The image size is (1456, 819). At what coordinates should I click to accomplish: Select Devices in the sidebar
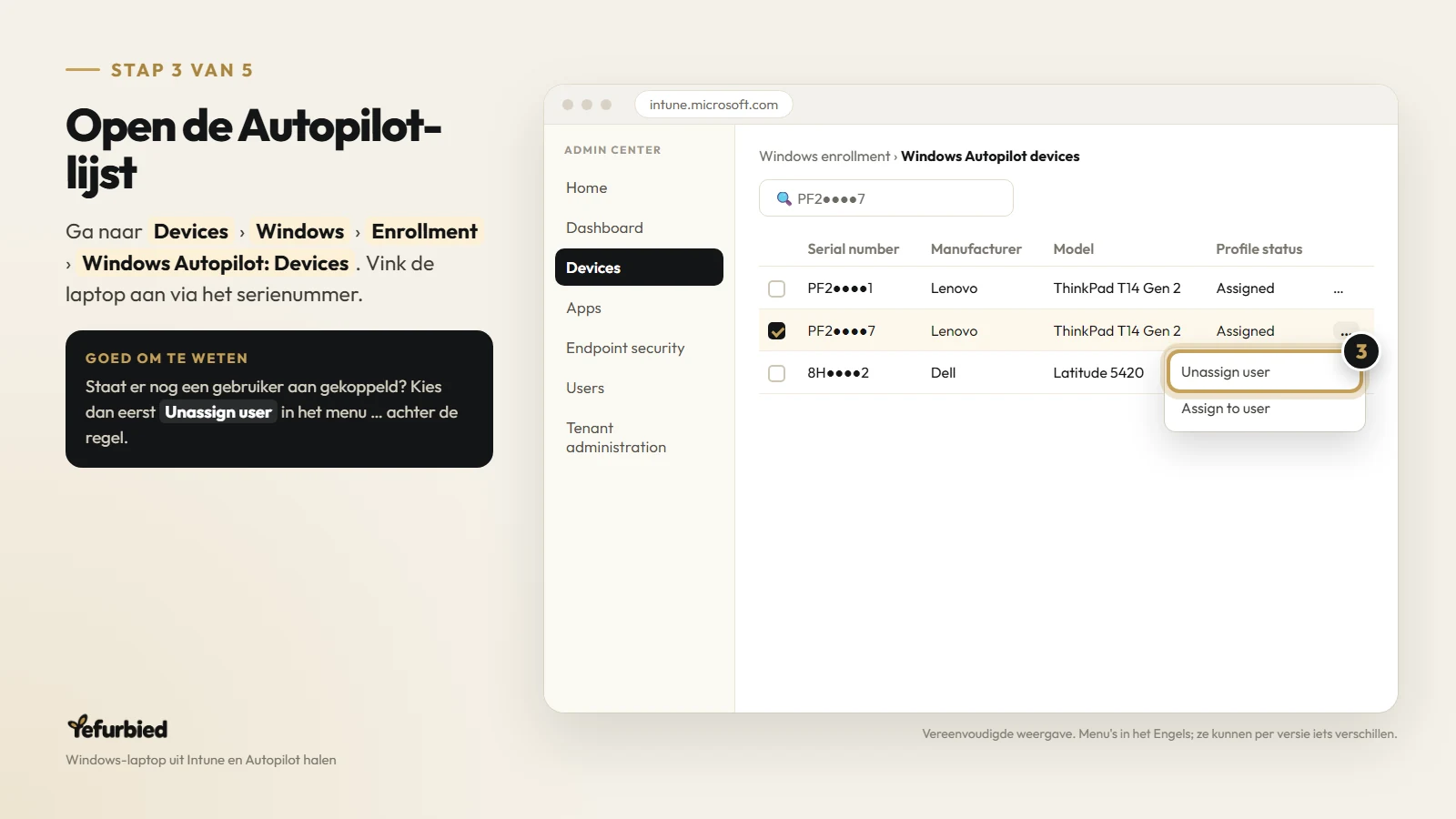(639, 268)
